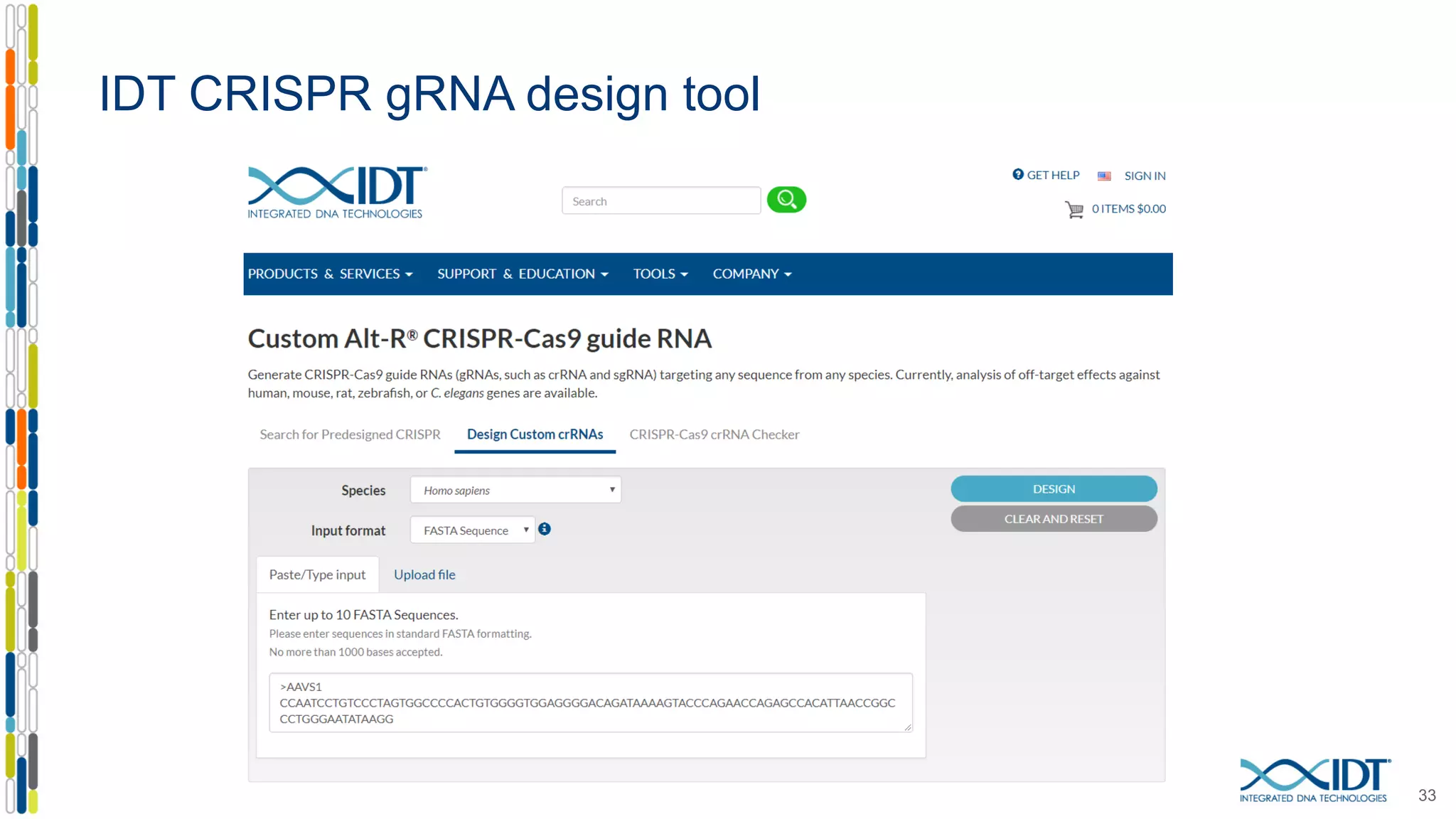Open the 0 ITEMS $0.00 cart link

click(x=1129, y=208)
